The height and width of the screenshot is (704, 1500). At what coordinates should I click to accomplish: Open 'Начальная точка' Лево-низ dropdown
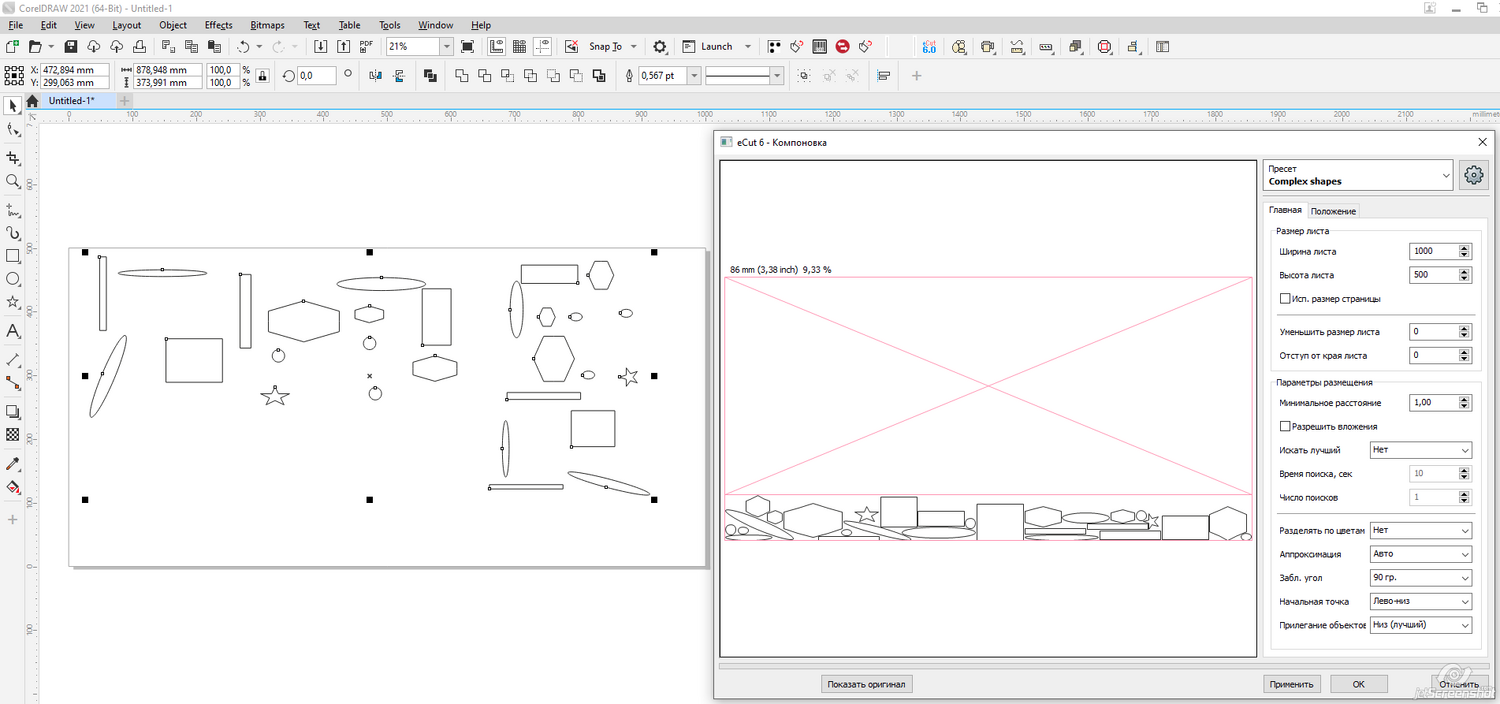click(x=1421, y=601)
